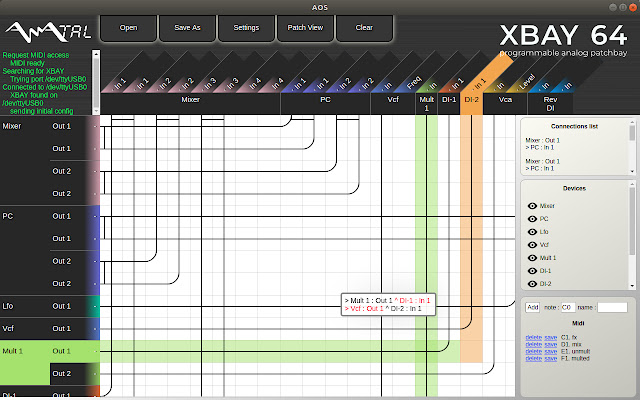Click the Lfo device row header

point(8,306)
